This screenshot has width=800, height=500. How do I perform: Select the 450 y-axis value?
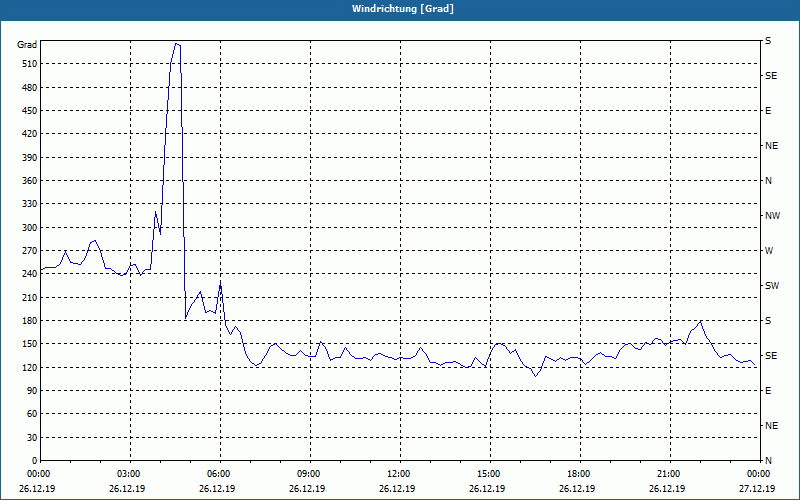[30, 111]
